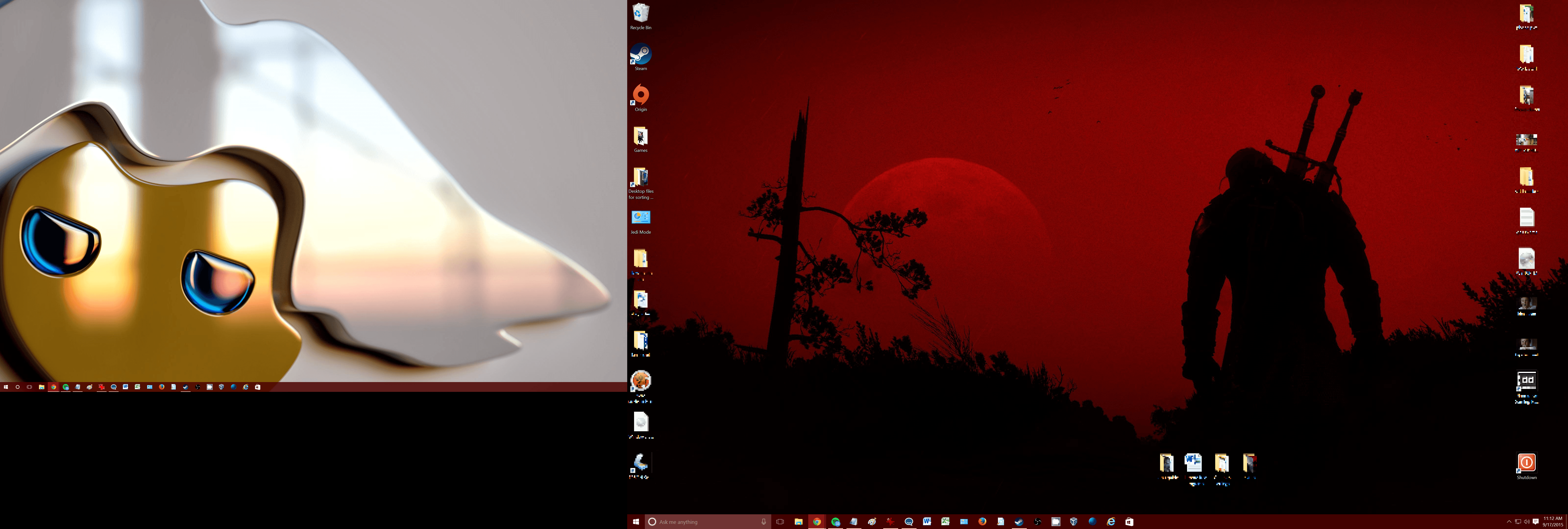Open Google Chrome from the taskbar
The height and width of the screenshot is (529, 1568).
[816, 522]
